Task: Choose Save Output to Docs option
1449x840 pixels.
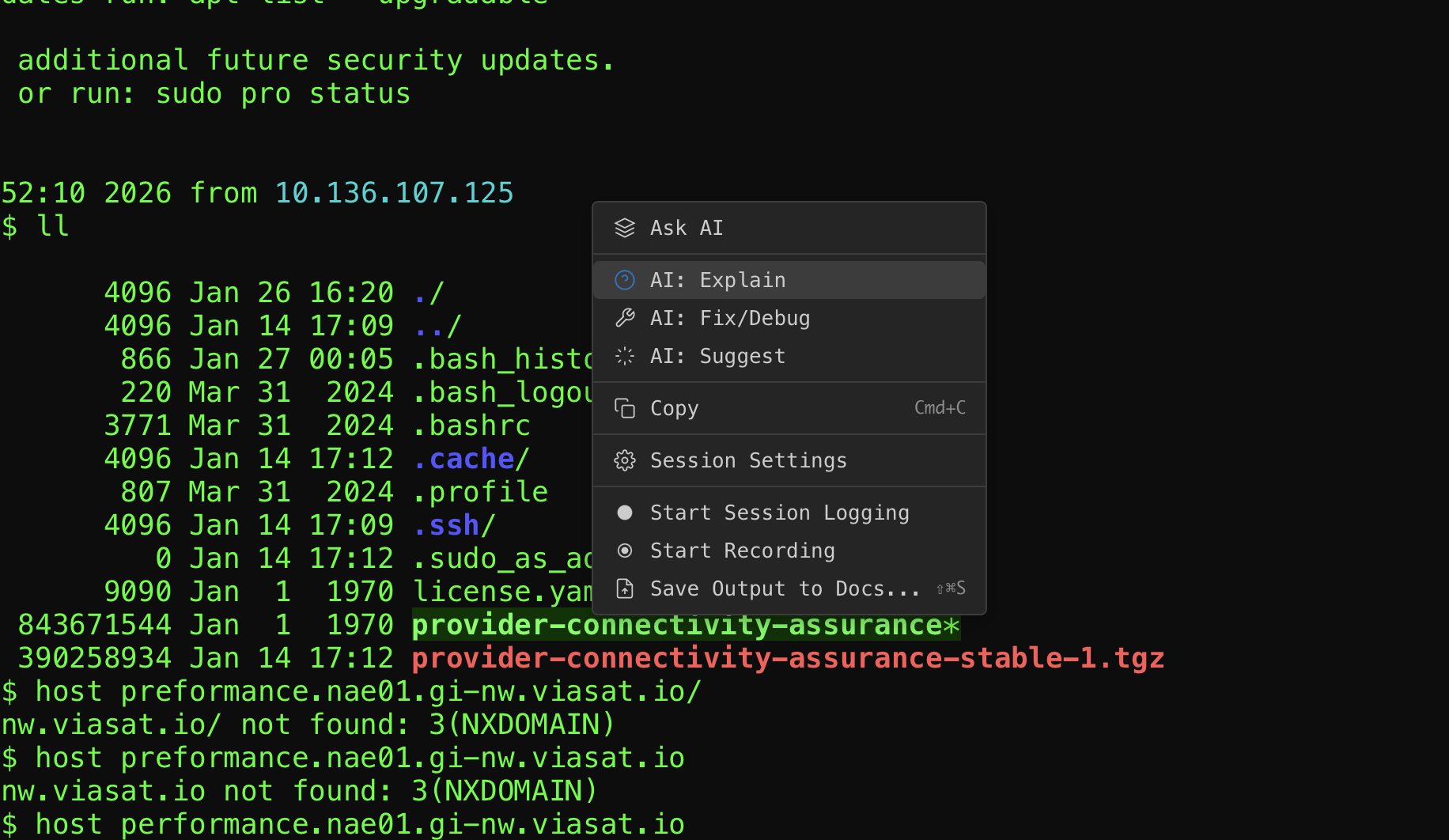Action: click(x=785, y=588)
